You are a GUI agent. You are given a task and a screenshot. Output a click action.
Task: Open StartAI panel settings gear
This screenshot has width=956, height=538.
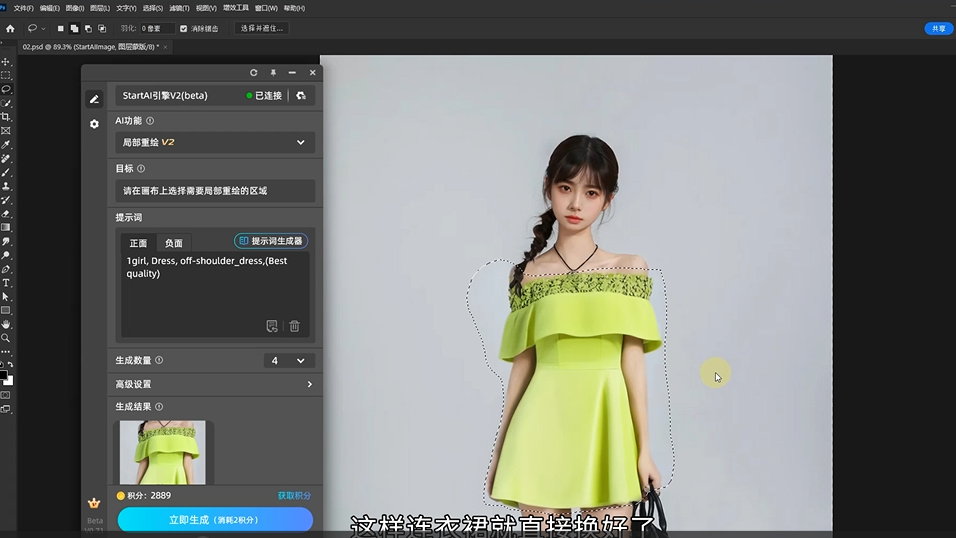(94, 124)
